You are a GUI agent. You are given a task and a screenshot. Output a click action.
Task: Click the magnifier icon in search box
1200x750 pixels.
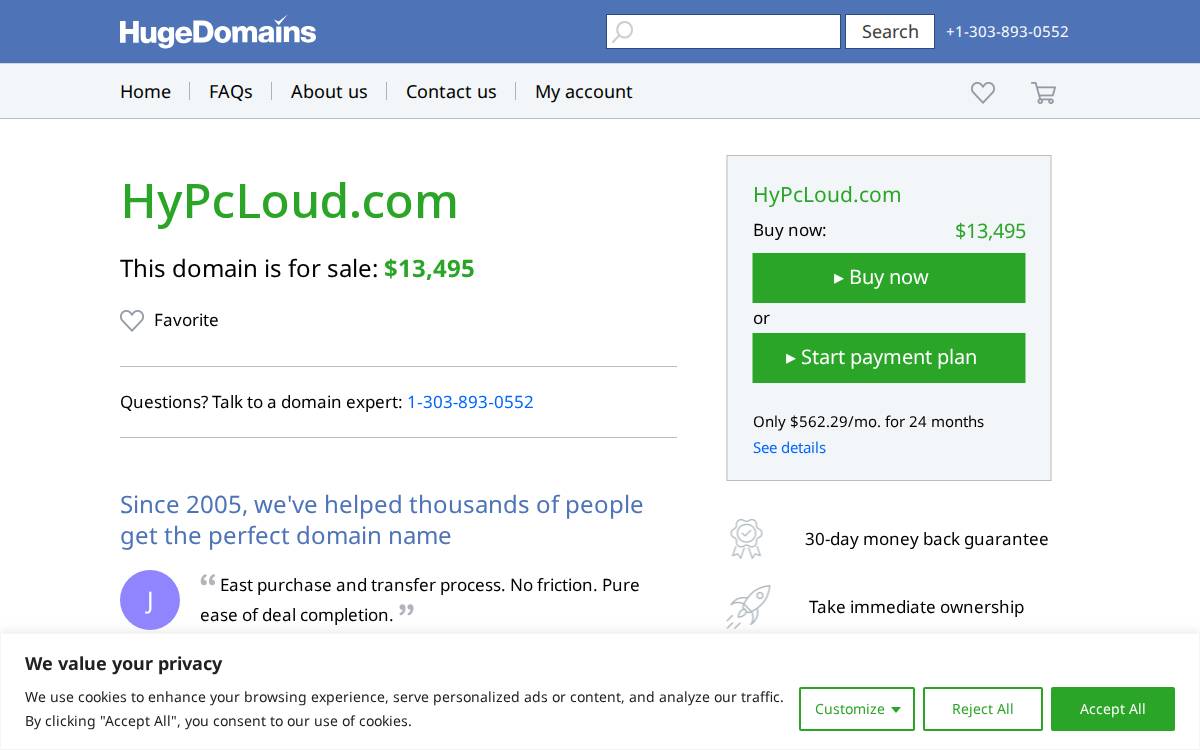pos(623,32)
